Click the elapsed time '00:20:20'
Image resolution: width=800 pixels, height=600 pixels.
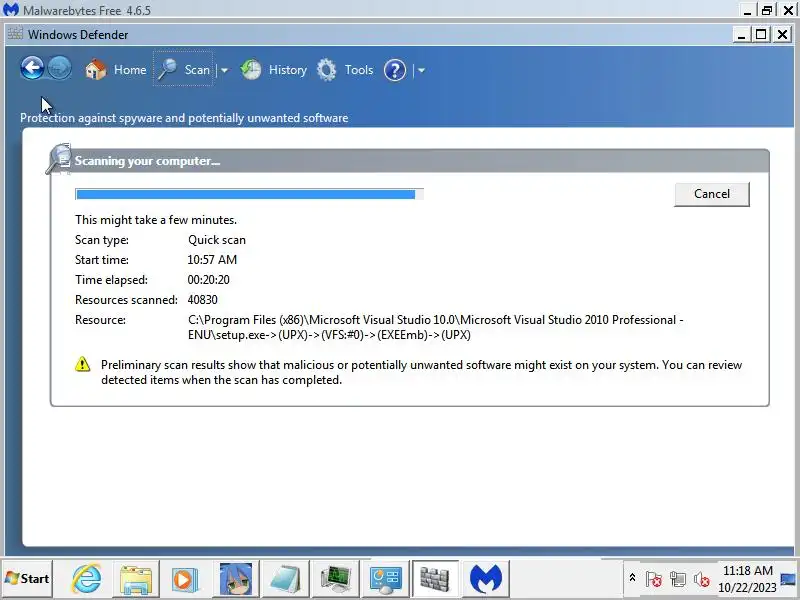(x=209, y=280)
